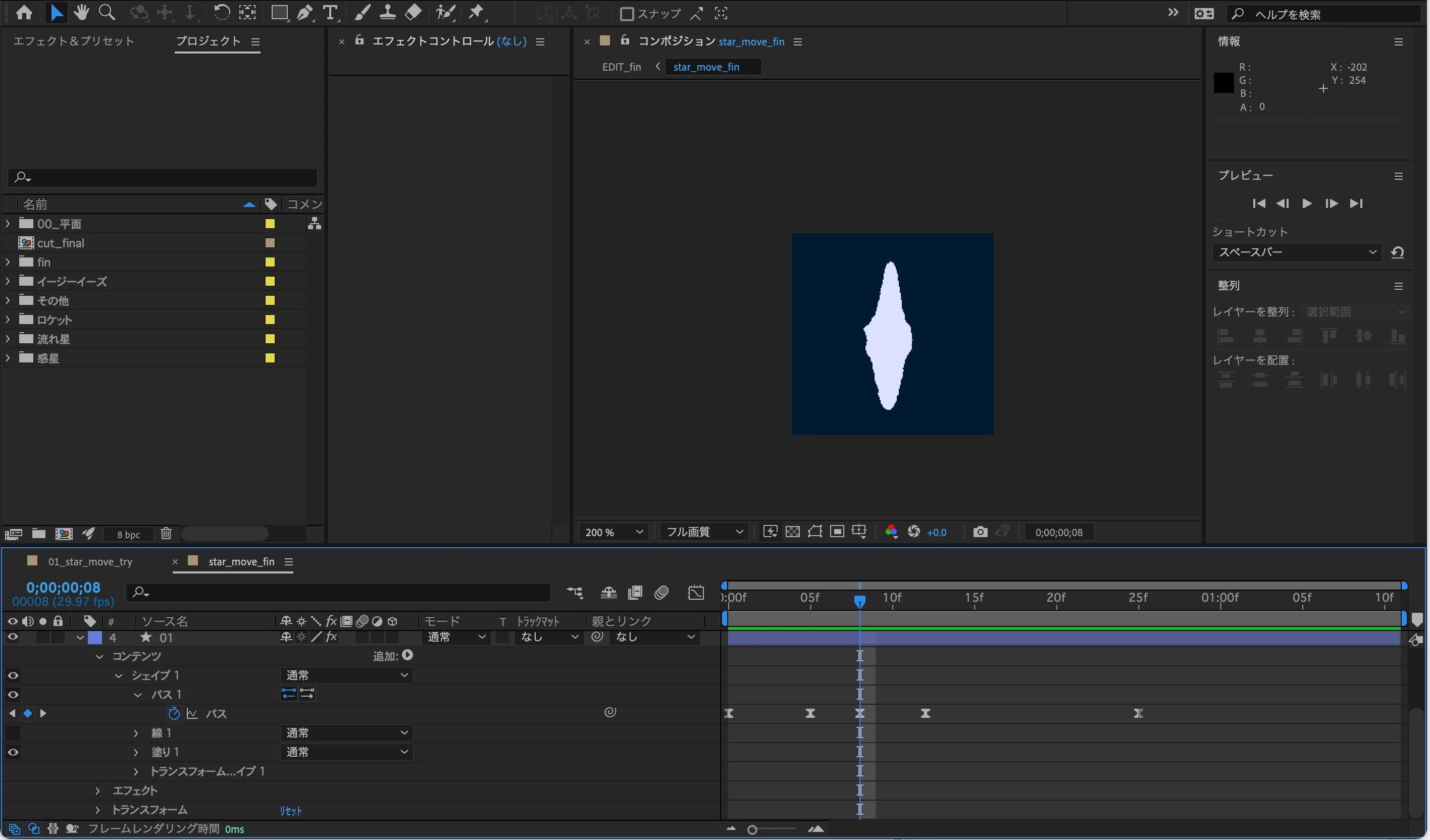Toggle transparency grid in viewer
This screenshot has height=840, width=1430.
pos(792,532)
